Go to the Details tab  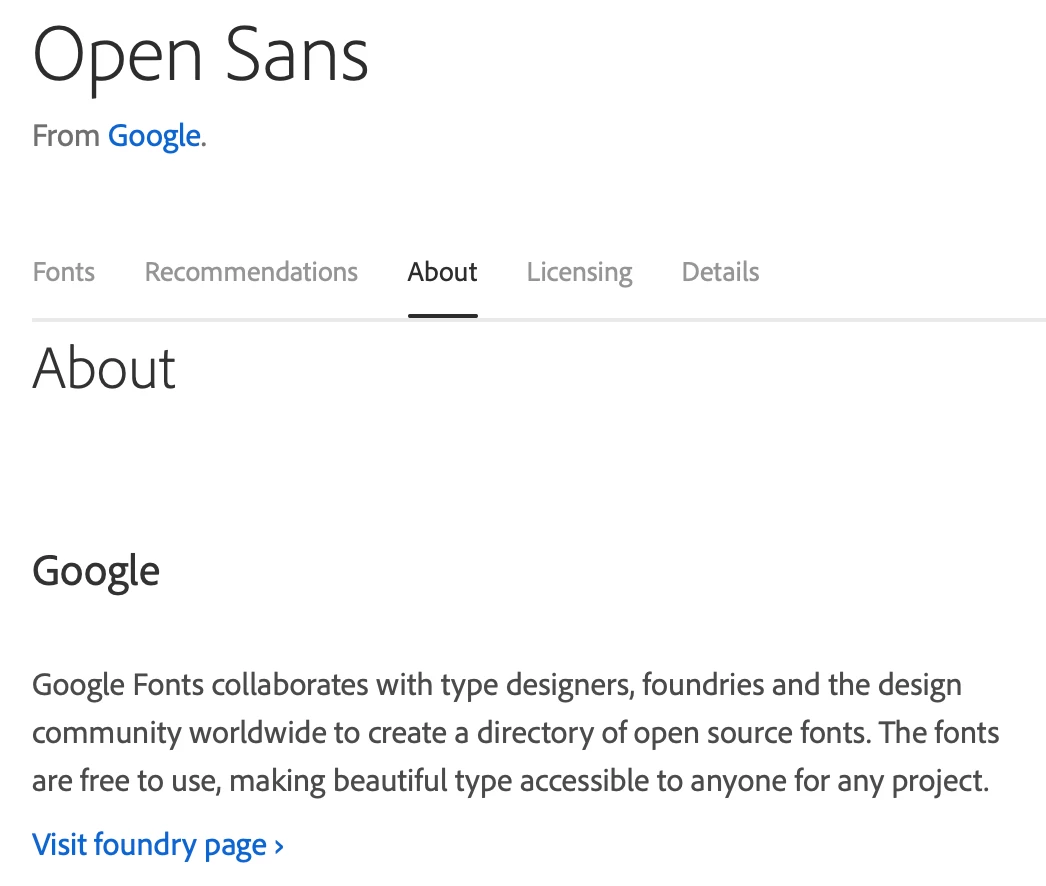720,272
